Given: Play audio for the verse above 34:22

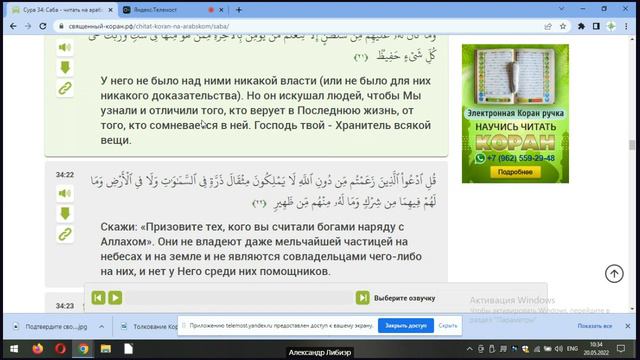Looking at the screenshot, I should point(65,47).
